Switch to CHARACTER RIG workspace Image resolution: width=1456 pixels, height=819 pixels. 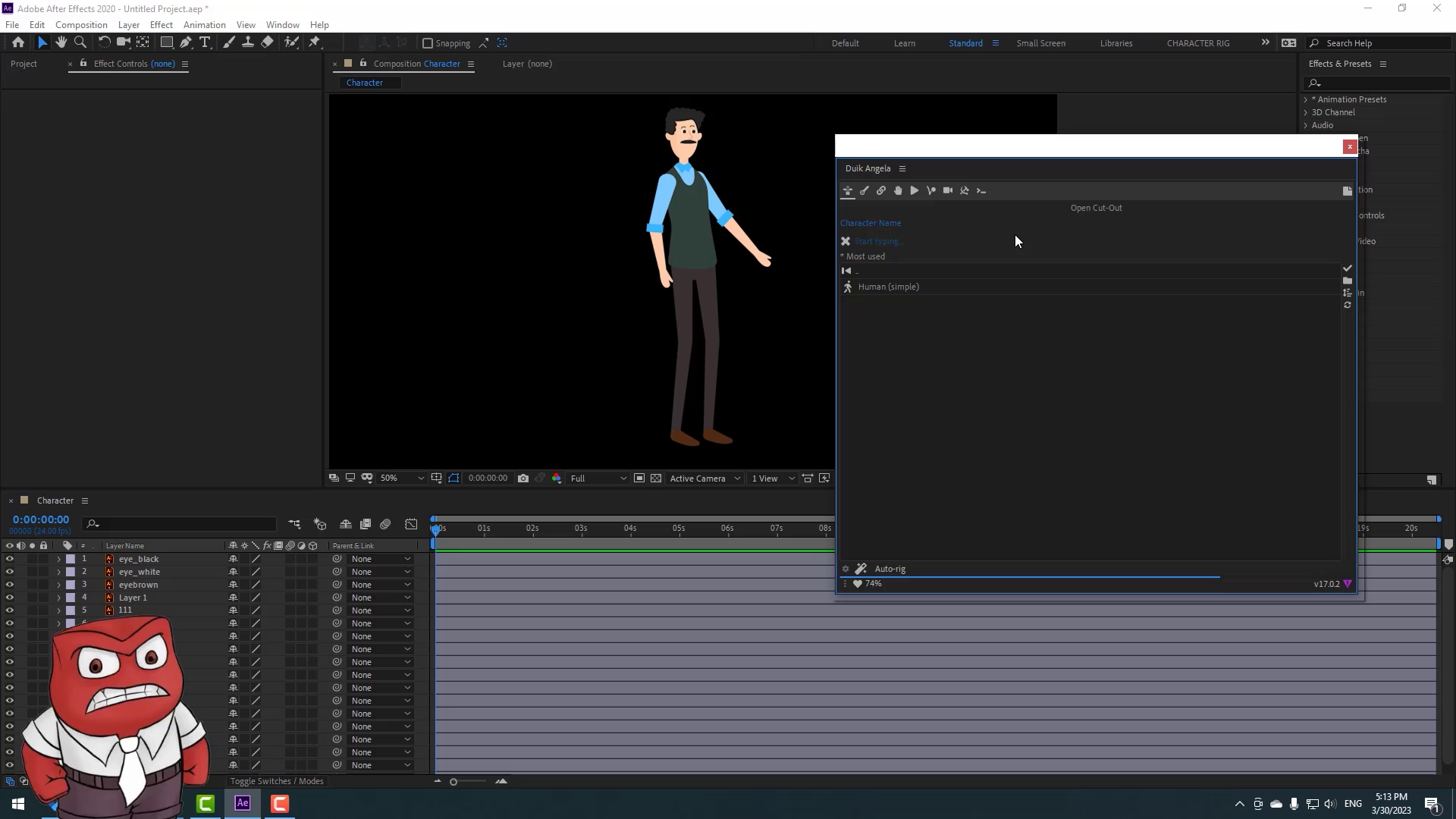(1198, 43)
